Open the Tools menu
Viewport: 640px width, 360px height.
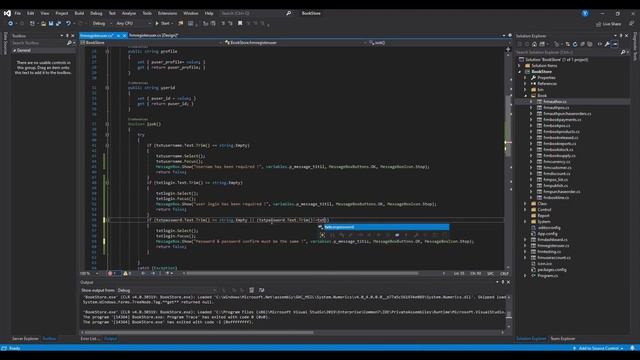coord(147,13)
